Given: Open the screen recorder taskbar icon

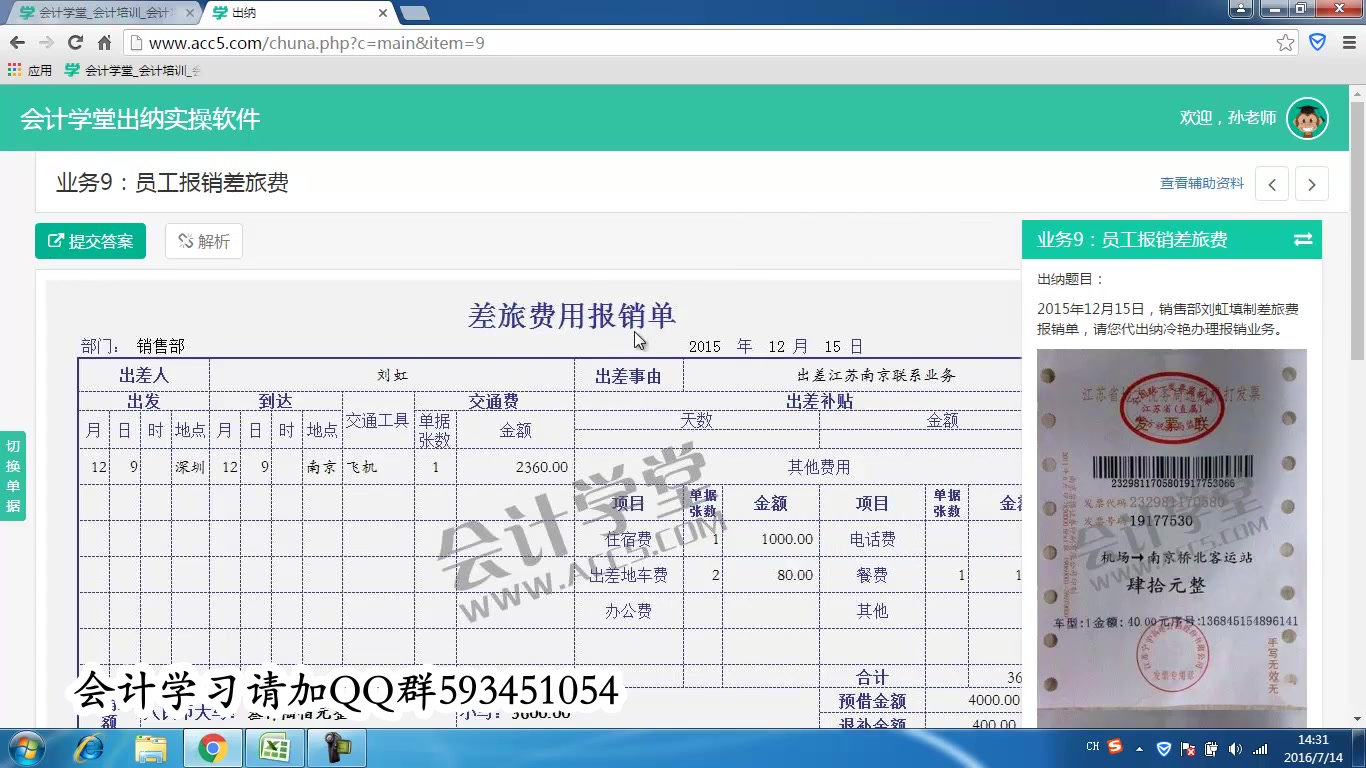Looking at the screenshot, I should point(336,748).
